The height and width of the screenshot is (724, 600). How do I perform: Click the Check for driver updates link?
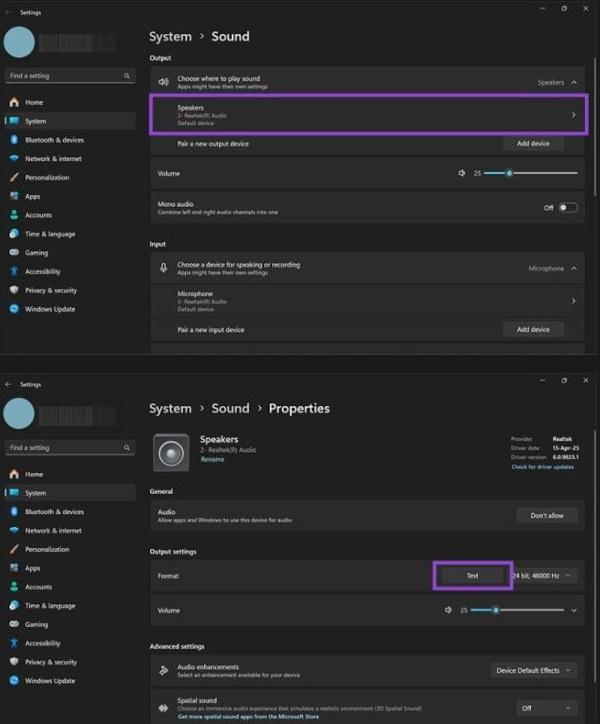[x=543, y=467]
